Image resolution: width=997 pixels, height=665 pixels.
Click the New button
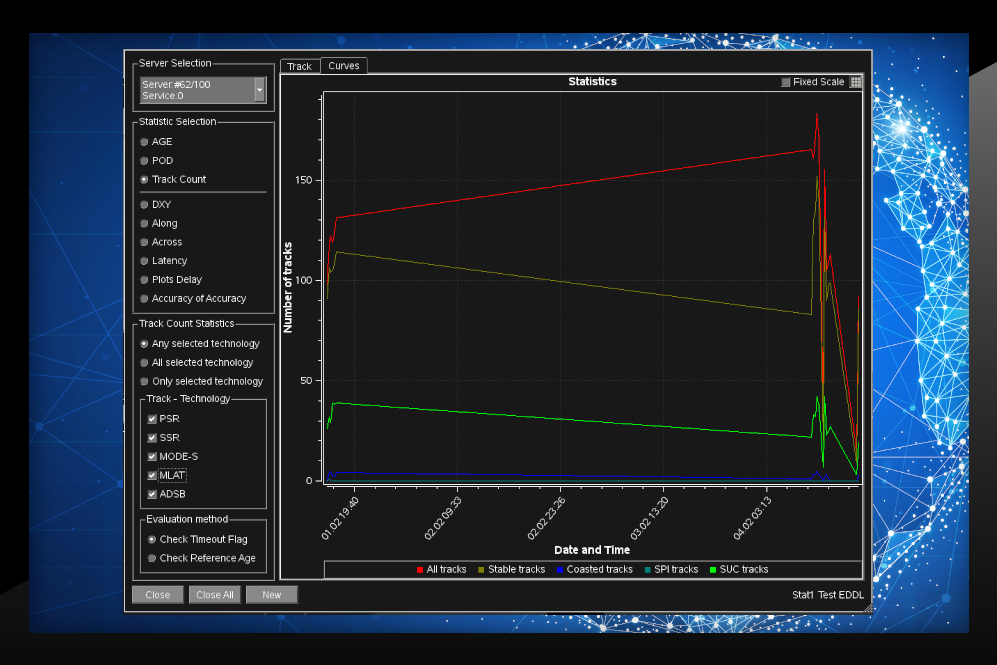coord(271,594)
